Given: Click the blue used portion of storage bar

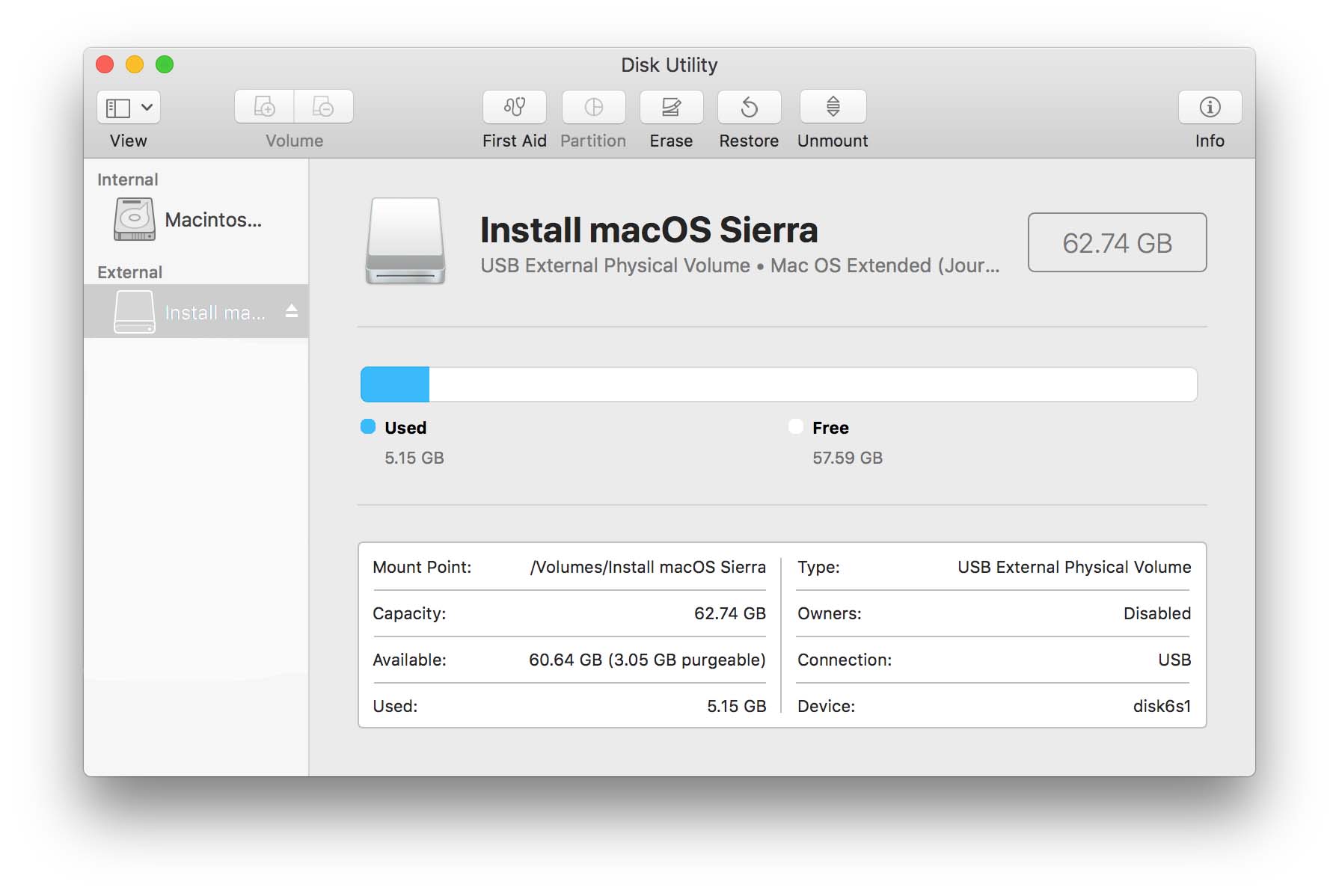Looking at the screenshot, I should 395,384.
